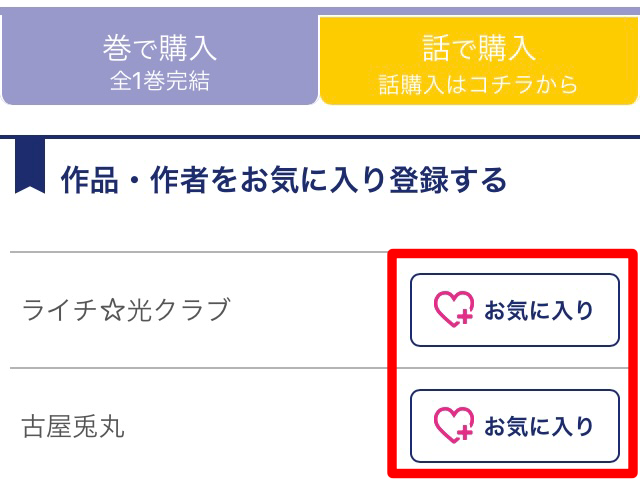Viewport: 640px width, 479px height.
Task: Switch to the 巻で購入 tab
Action: point(160,60)
